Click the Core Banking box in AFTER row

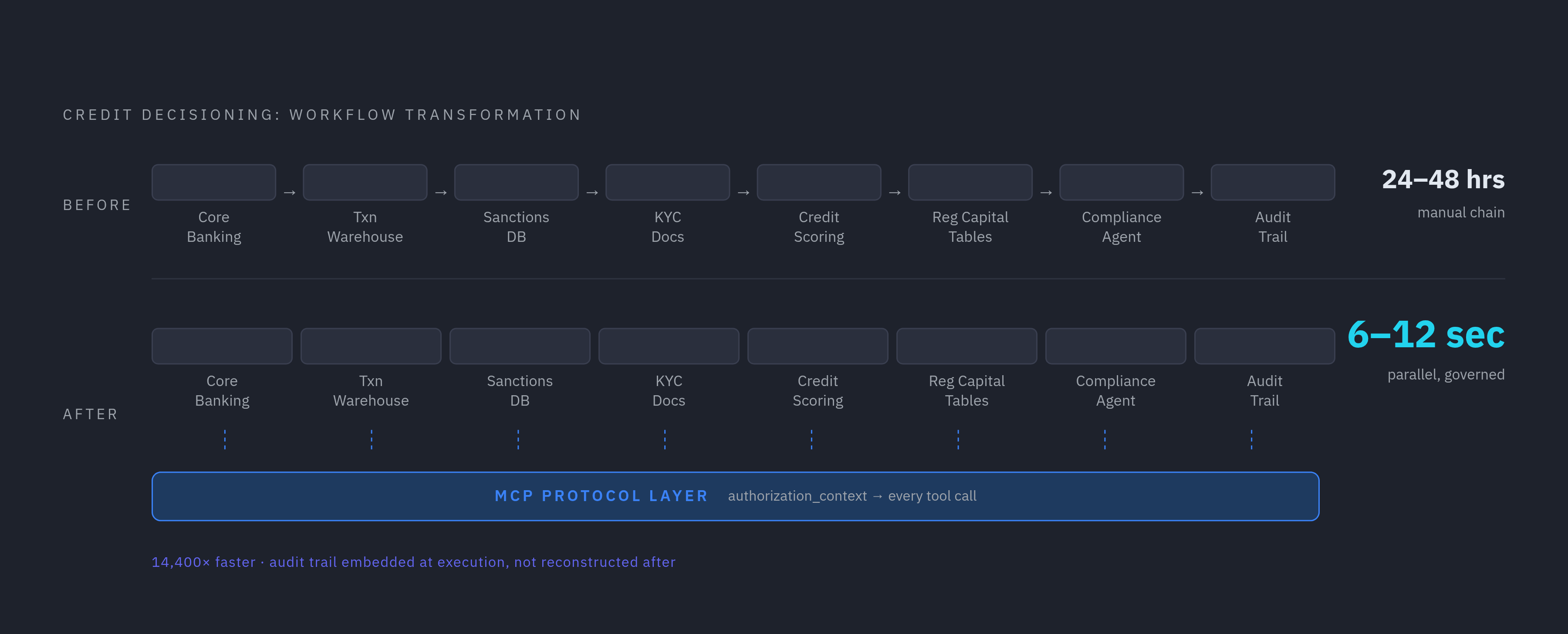coord(222,346)
